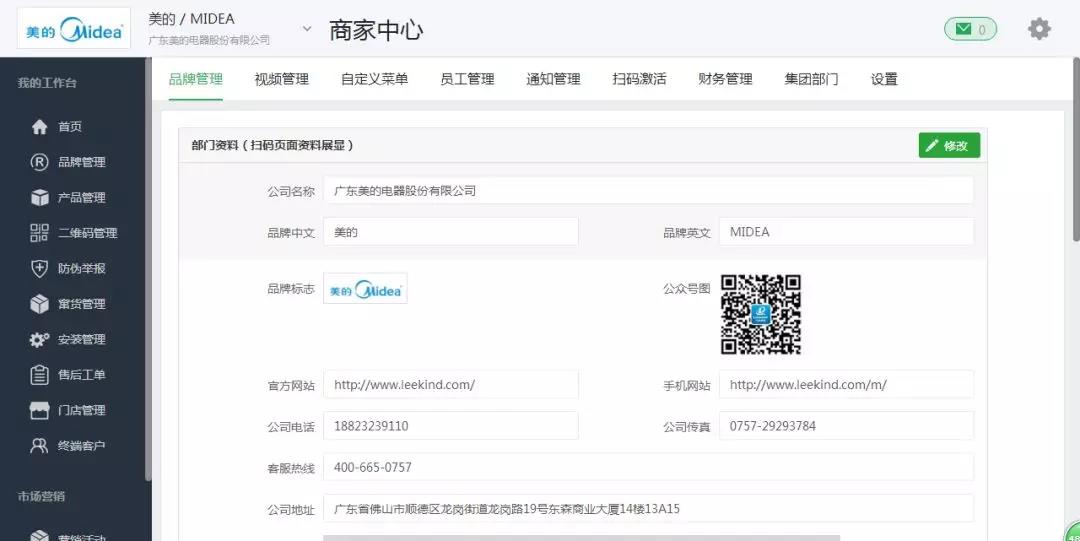1080x541 pixels.
Task: Open 二维码管理 in the sidebar
Action: tap(87, 233)
